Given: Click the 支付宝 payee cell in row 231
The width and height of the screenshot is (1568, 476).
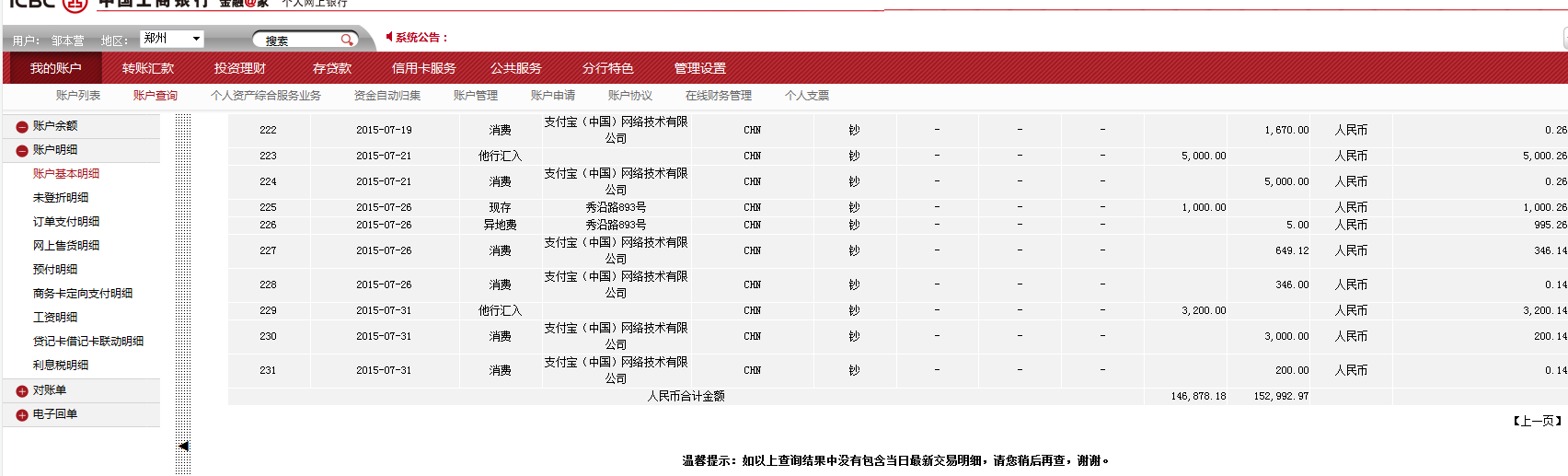Looking at the screenshot, I should click(616, 370).
